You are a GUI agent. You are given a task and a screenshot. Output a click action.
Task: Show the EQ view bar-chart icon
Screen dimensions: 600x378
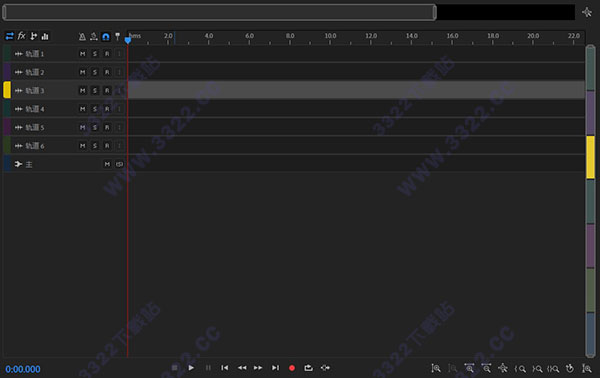45,36
